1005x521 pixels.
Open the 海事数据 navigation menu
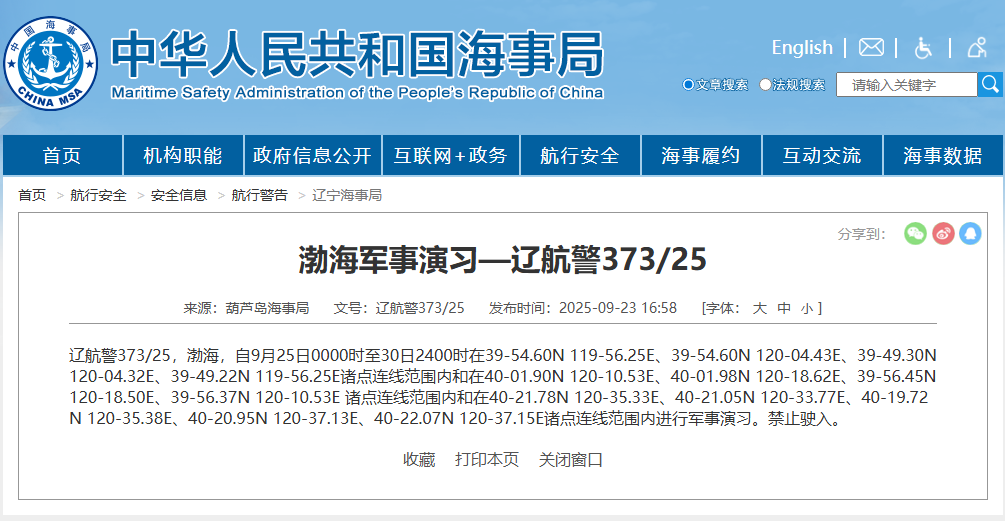942,156
